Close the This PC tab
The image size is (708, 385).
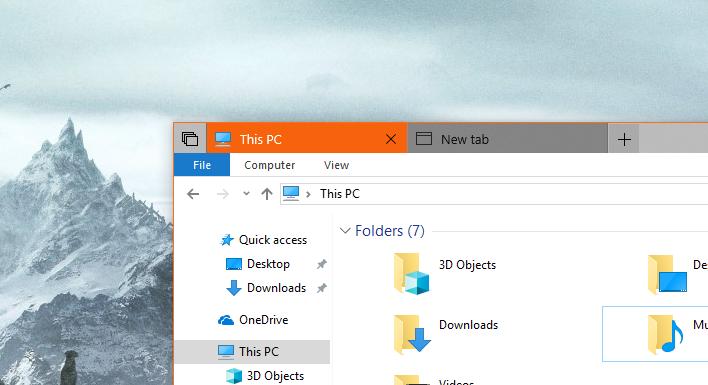(391, 139)
